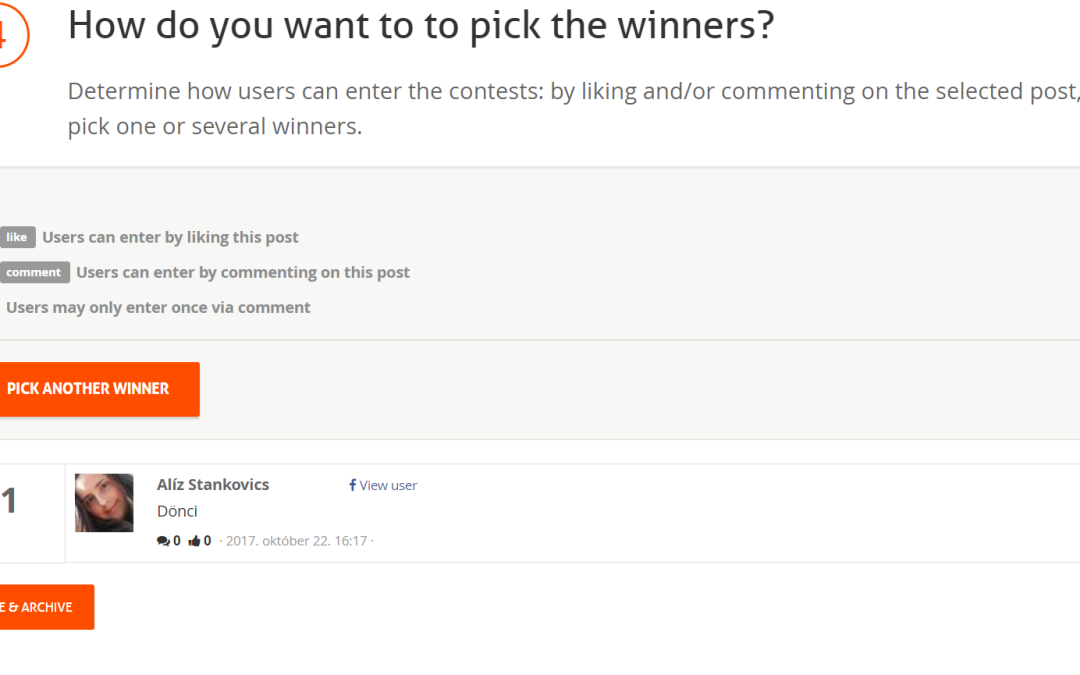Select the gray 'like' badge
This screenshot has height=675, width=1080.
(17, 237)
